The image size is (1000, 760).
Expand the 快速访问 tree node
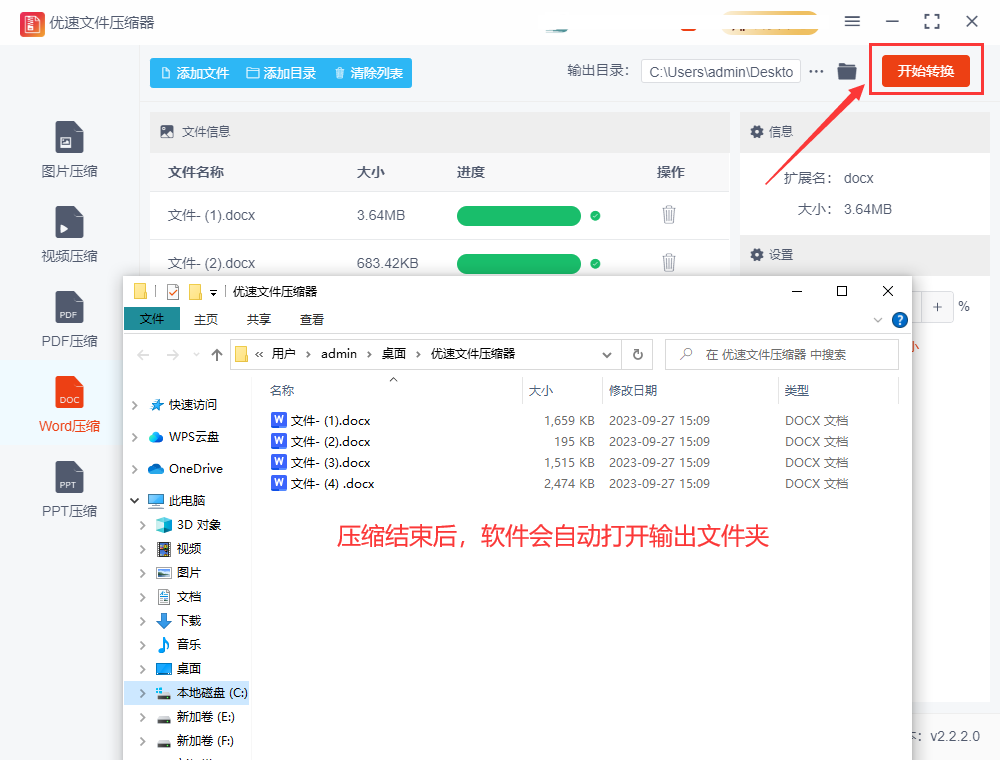tap(135, 405)
